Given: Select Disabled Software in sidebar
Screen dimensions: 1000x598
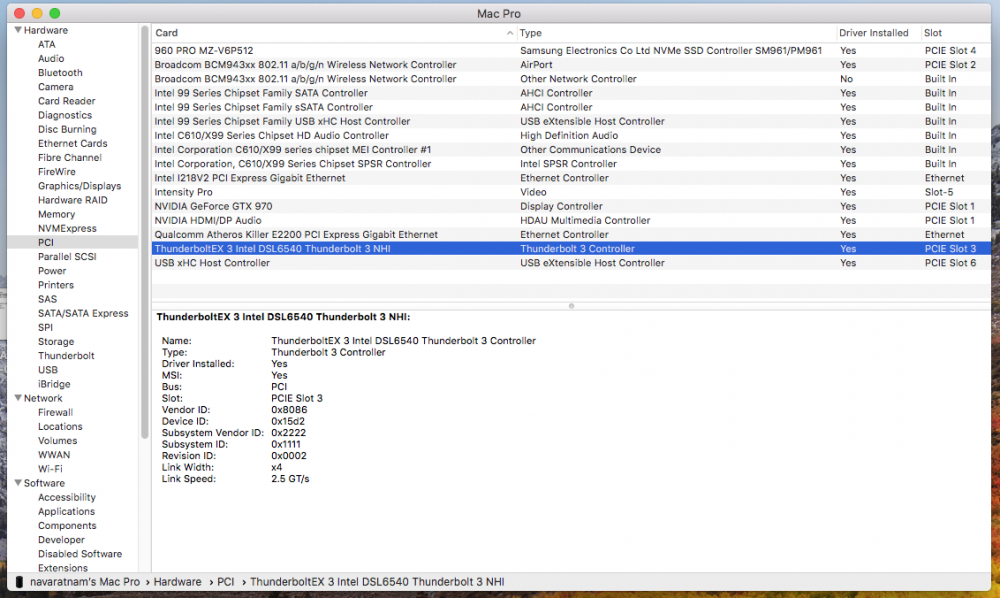Looking at the screenshot, I should [x=80, y=554].
